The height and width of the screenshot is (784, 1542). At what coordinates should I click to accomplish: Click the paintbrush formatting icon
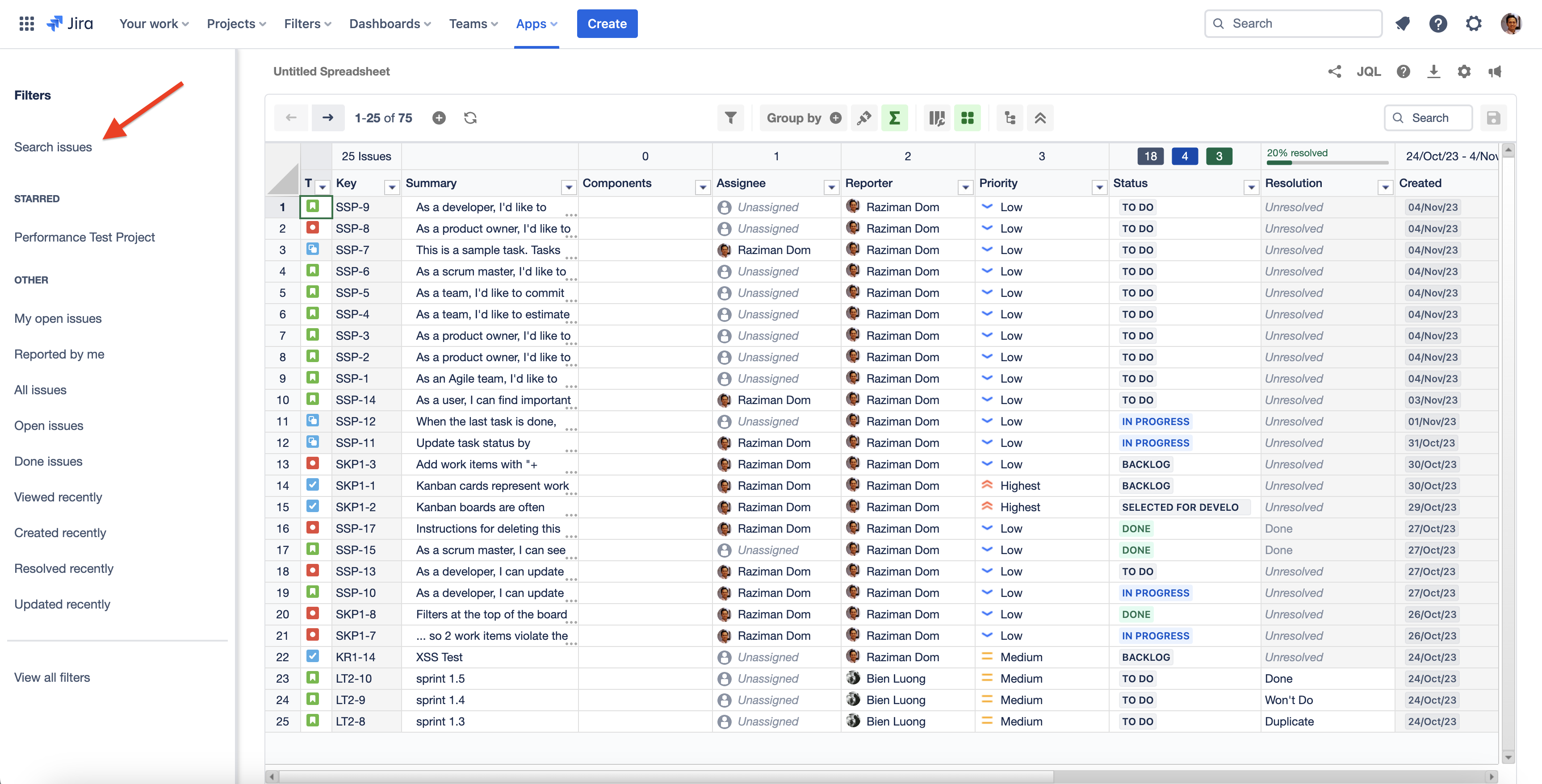pos(864,118)
